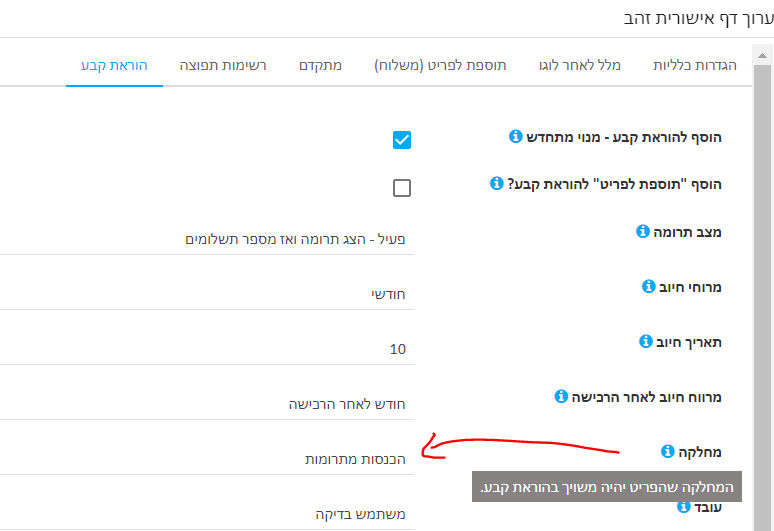
Task: Open the עובד dropdown showing משתמש בדיקה
Action: coord(207,515)
